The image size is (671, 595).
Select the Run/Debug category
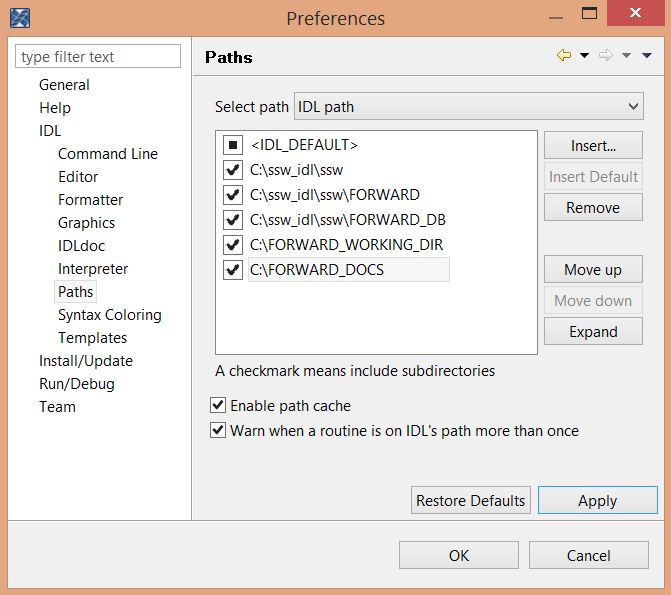coord(77,384)
